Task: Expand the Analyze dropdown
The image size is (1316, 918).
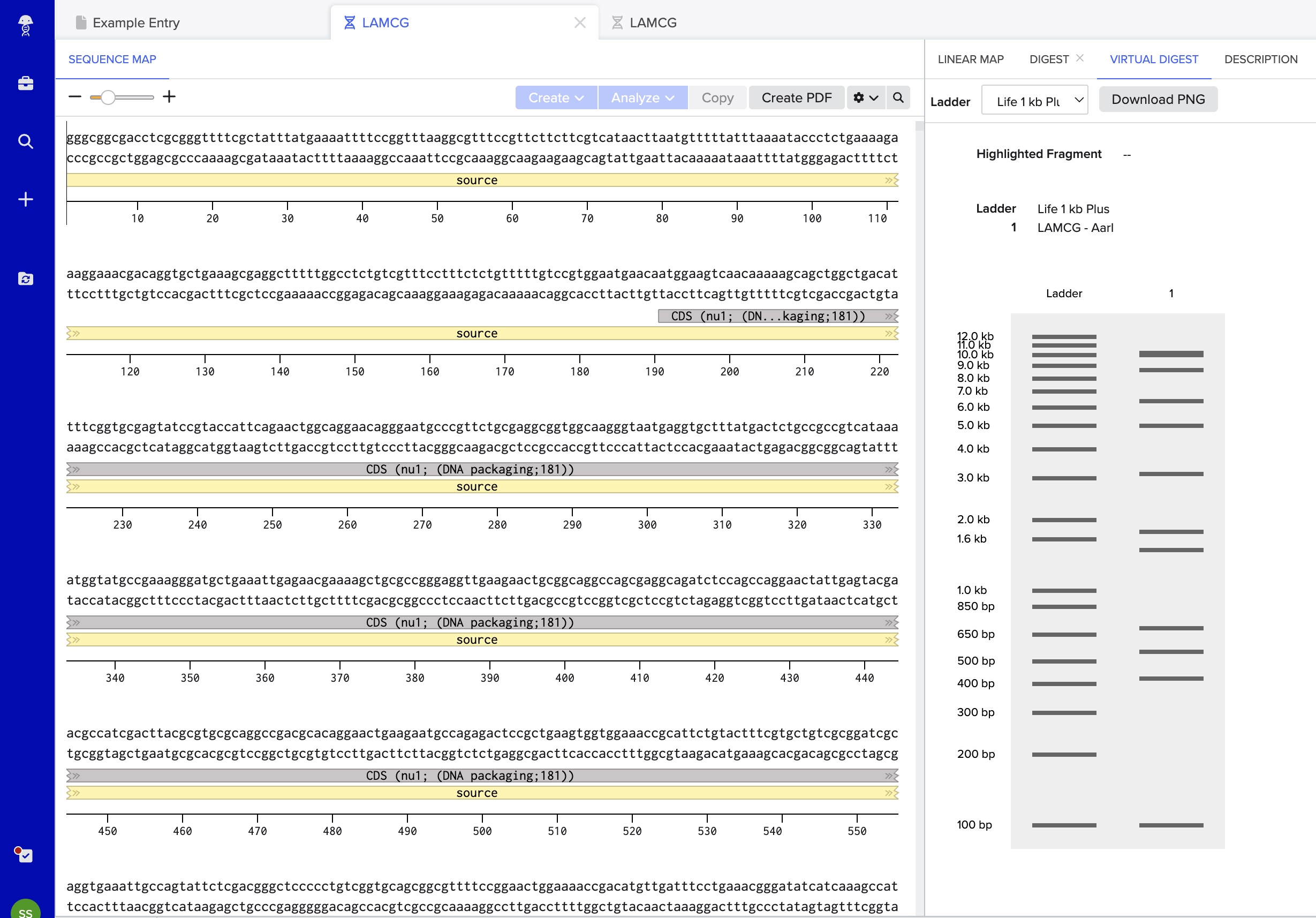Action: 642,97
